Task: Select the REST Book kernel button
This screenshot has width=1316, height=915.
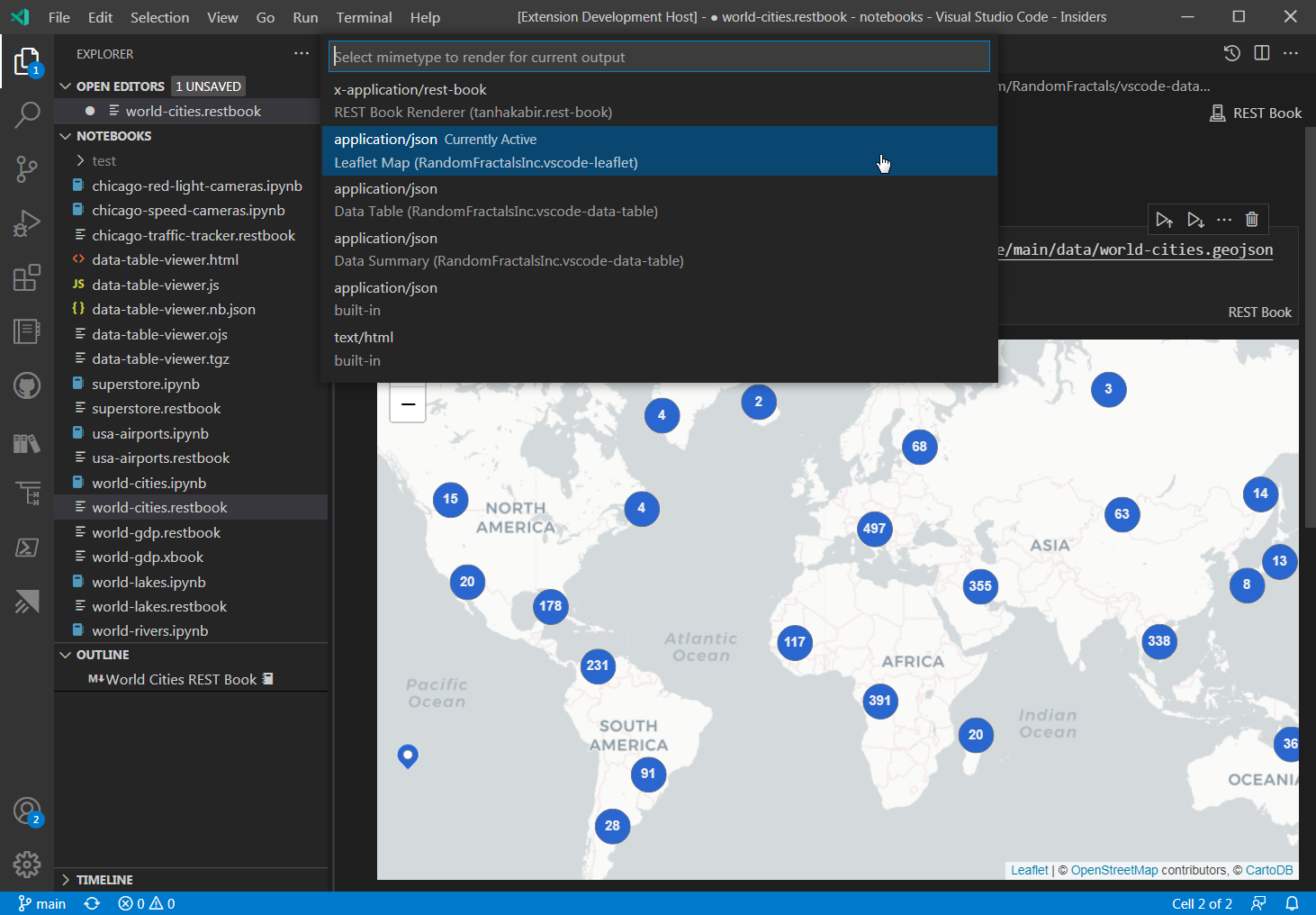Action: (x=1256, y=113)
